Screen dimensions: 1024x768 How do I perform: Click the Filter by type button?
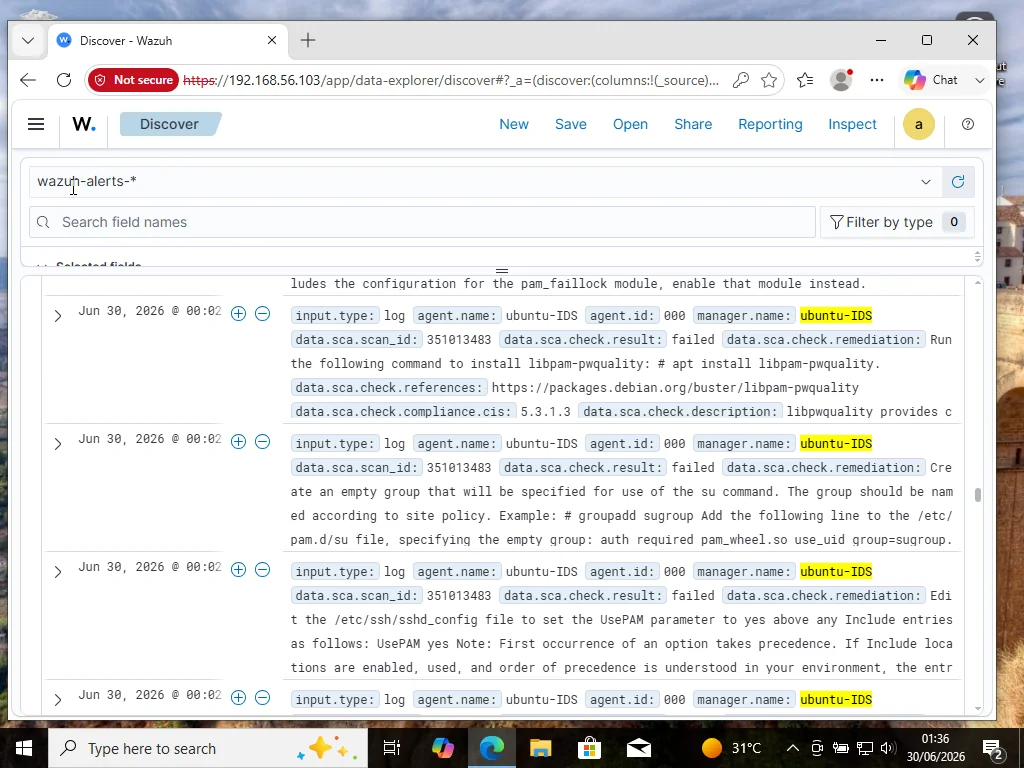pyautogui.click(x=897, y=222)
